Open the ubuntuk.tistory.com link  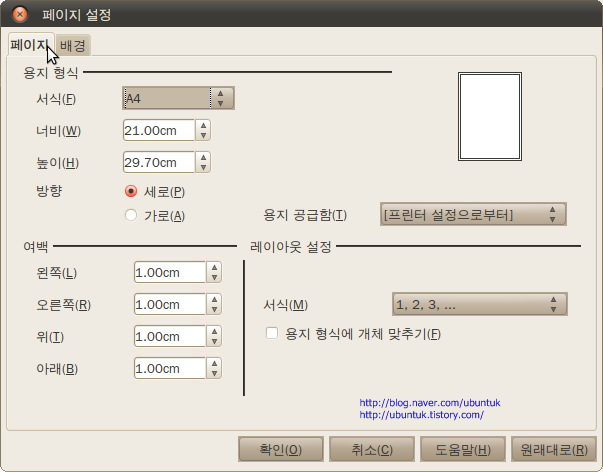pyautogui.click(x=421, y=415)
